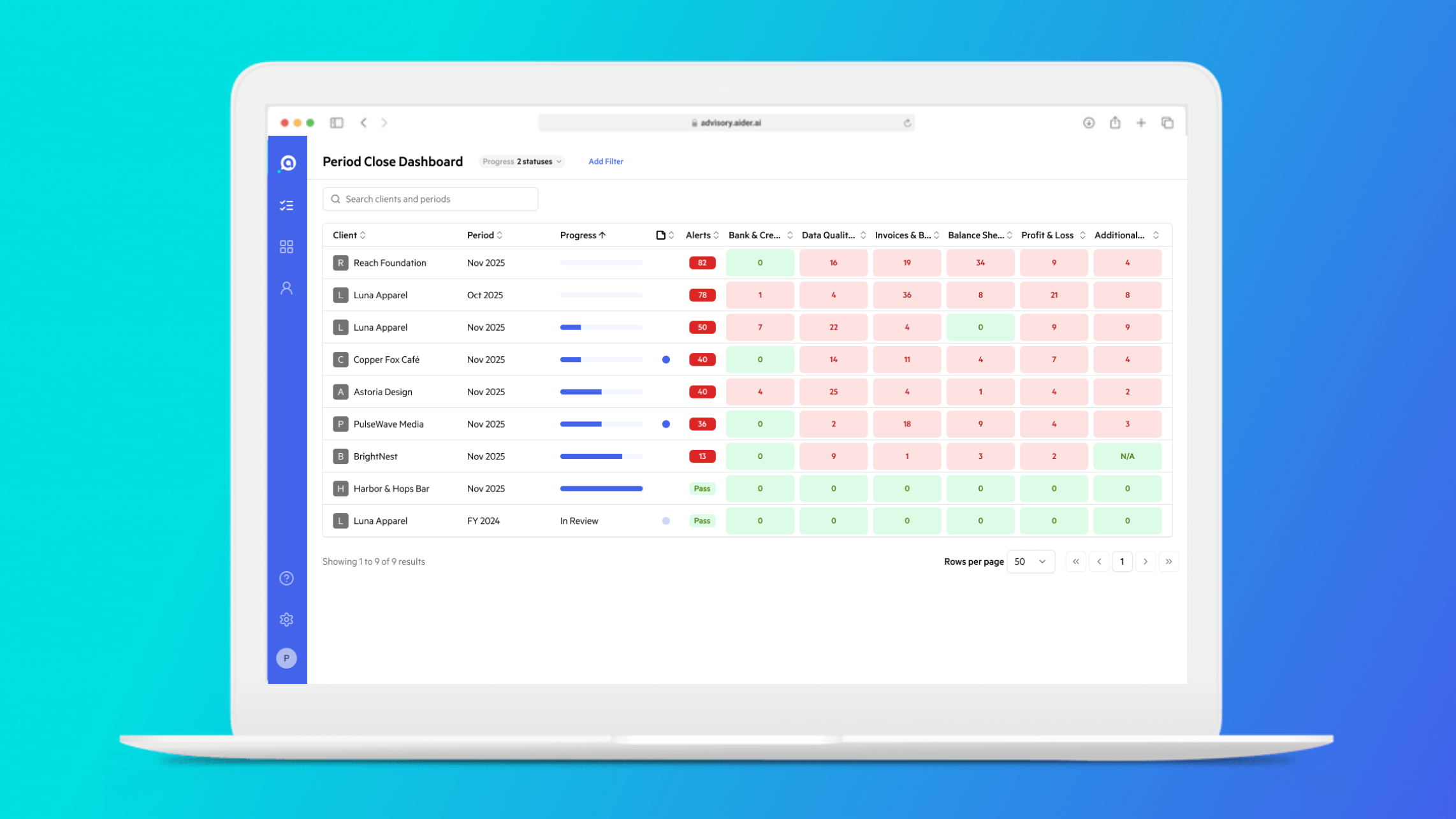Click the Reach Foundation client name
The width and height of the screenshot is (1456, 819).
[389, 263]
